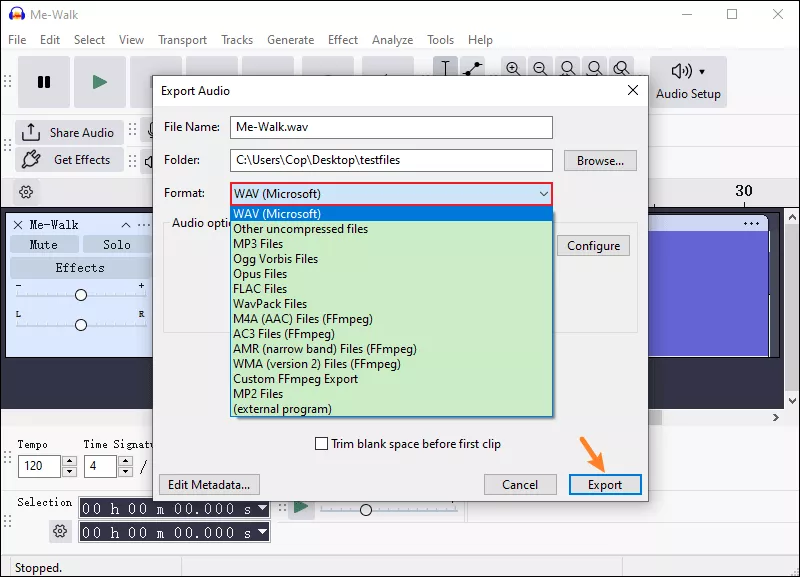Click the Get Effects plug icon button
The image size is (800, 577).
[x=69, y=160]
